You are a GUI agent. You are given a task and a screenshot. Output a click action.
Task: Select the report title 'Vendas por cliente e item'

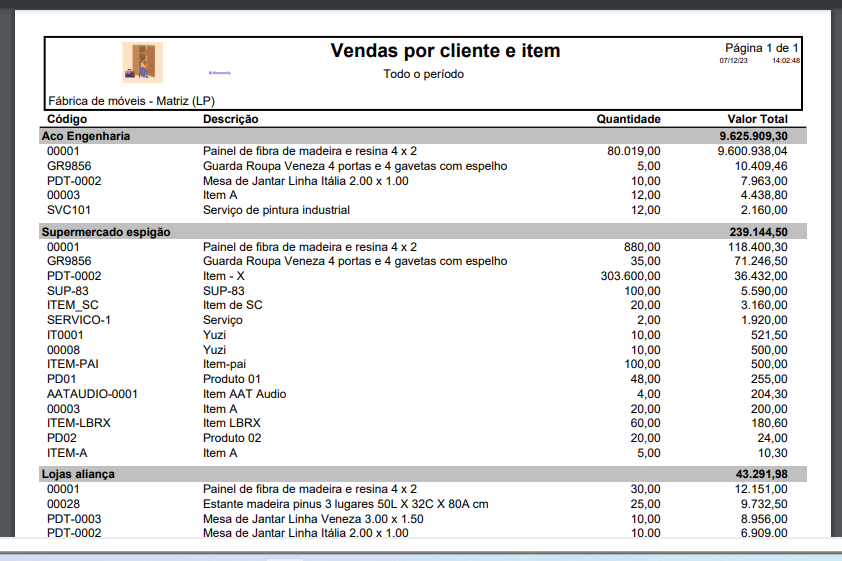pos(445,50)
